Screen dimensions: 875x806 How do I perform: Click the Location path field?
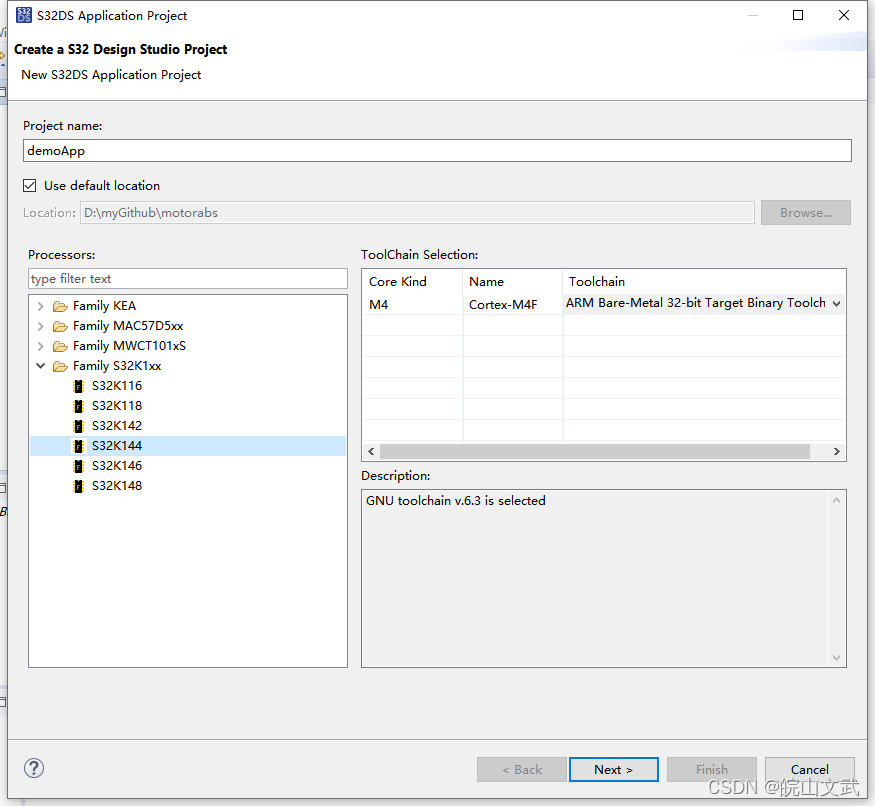[417, 213]
